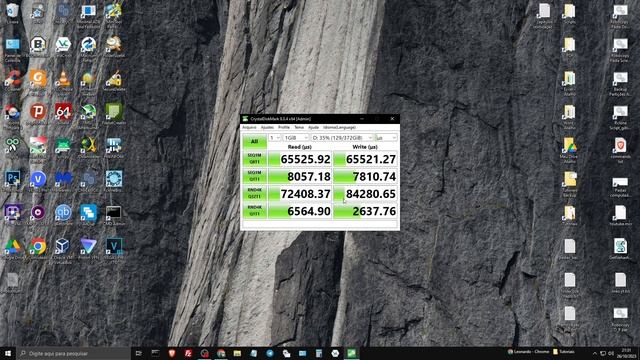Open the Tema menu in CrystalDiskMark
Viewport: 640px width, 360px height.
(x=299, y=127)
